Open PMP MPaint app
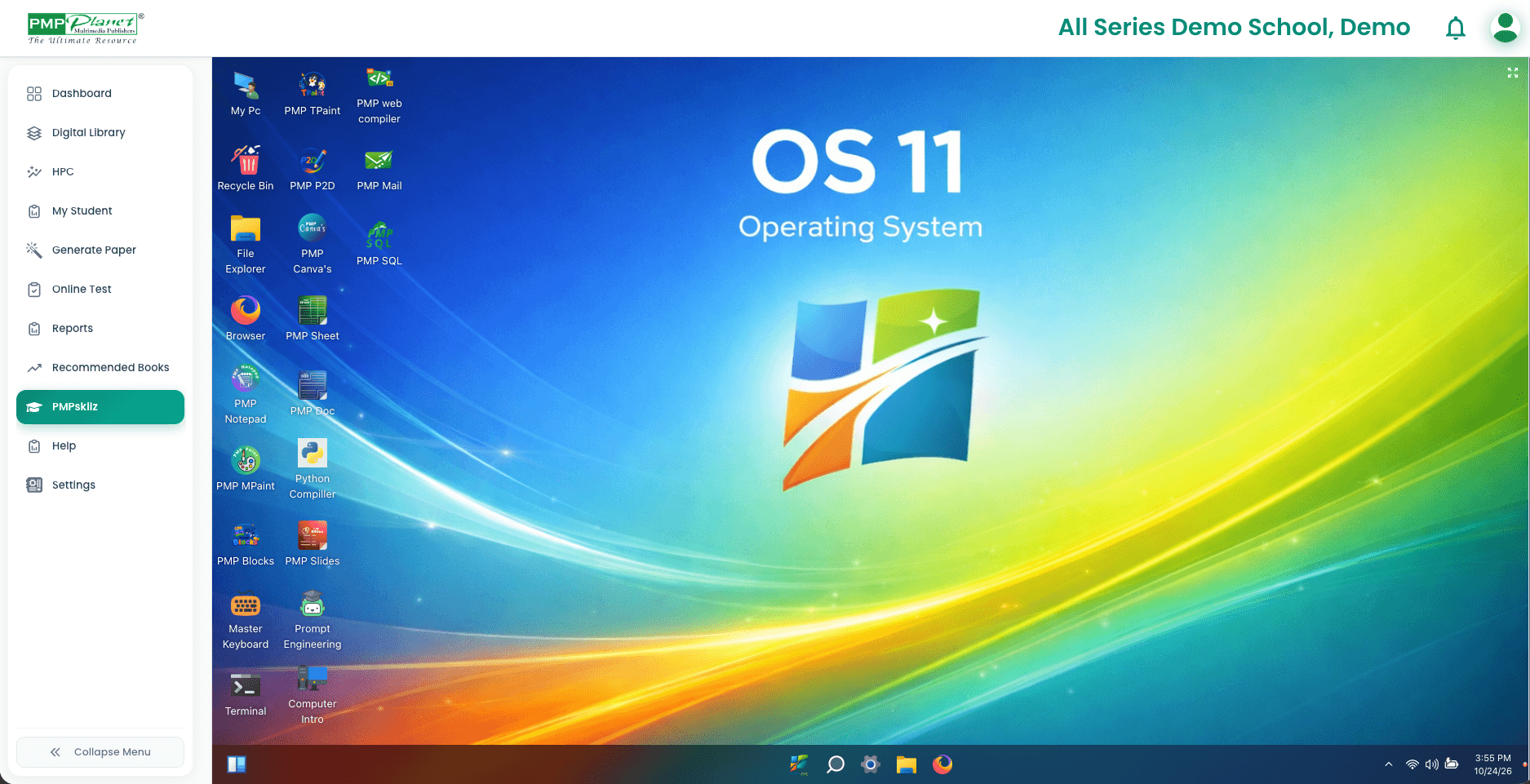This screenshot has width=1530, height=784. coord(246,469)
